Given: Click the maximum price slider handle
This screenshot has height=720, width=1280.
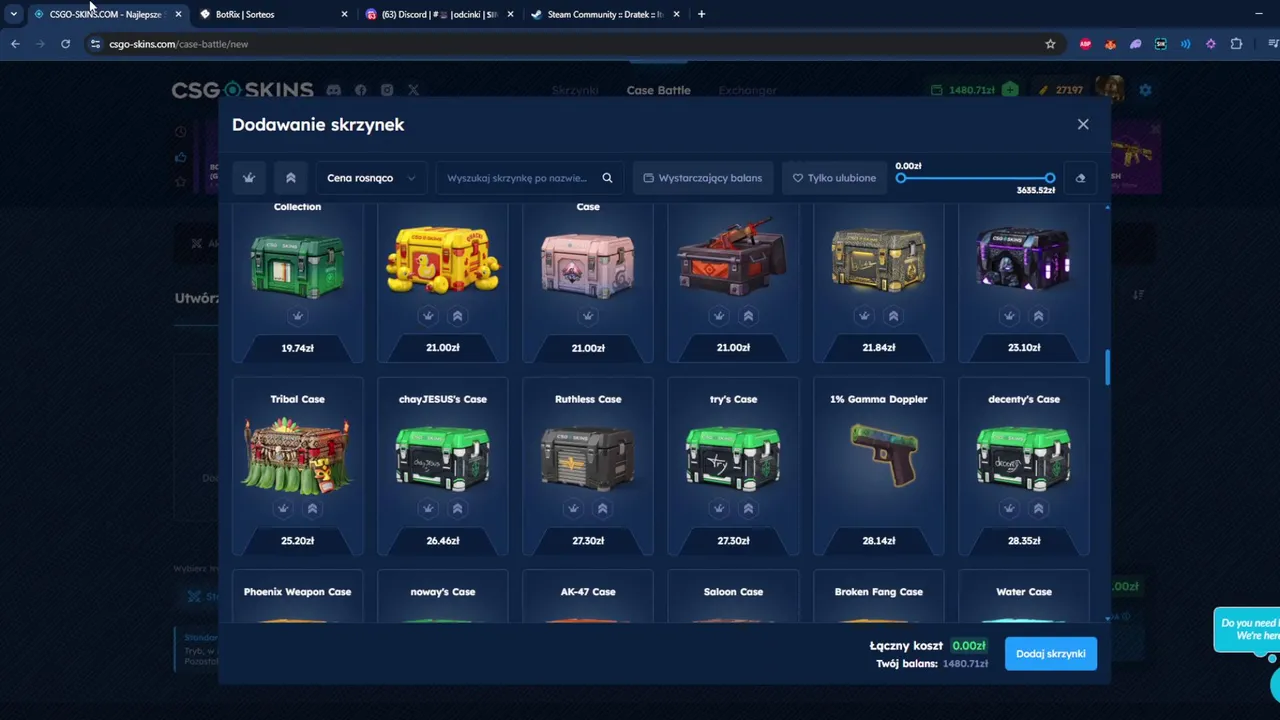Looking at the screenshot, I should (x=1049, y=178).
